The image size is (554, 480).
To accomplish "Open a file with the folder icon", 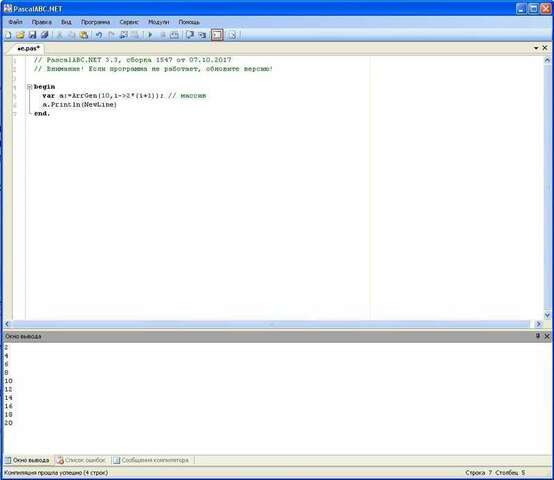I will click(20, 35).
